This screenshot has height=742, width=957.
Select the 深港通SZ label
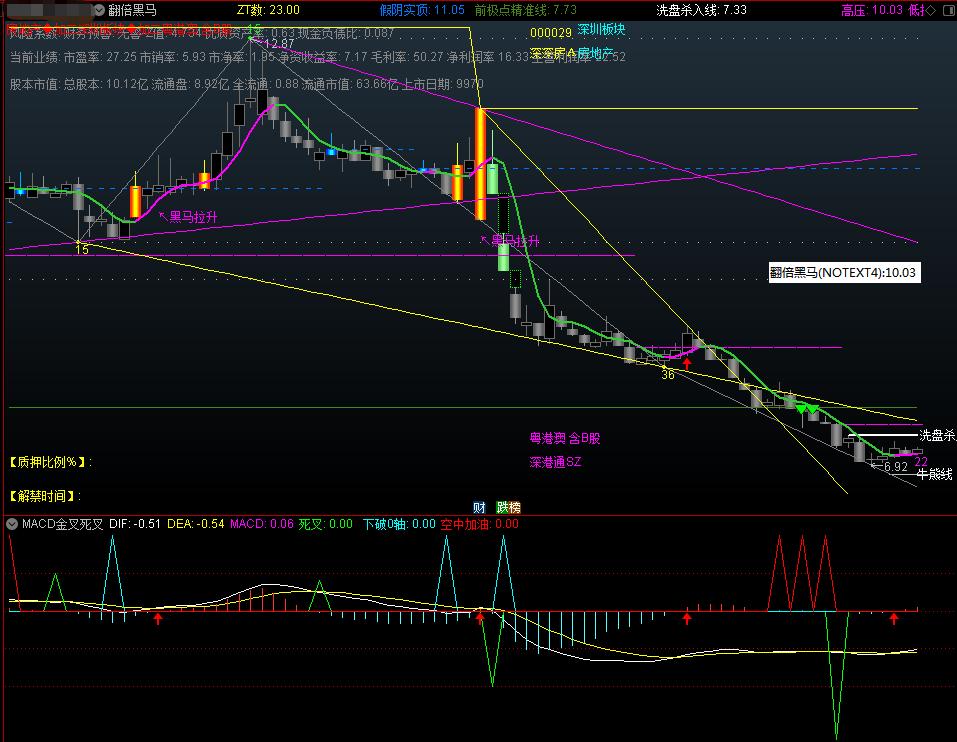(555, 462)
